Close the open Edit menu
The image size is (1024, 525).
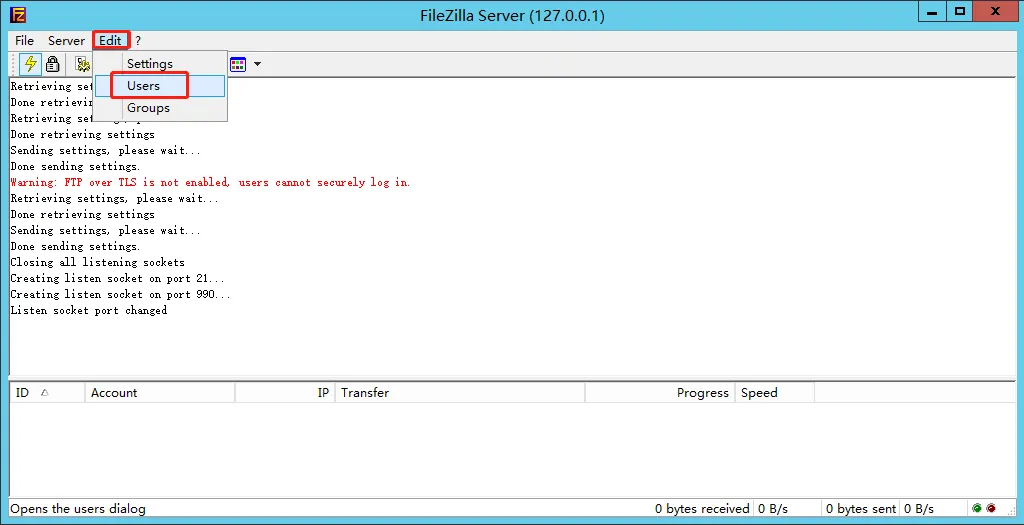(x=110, y=40)
